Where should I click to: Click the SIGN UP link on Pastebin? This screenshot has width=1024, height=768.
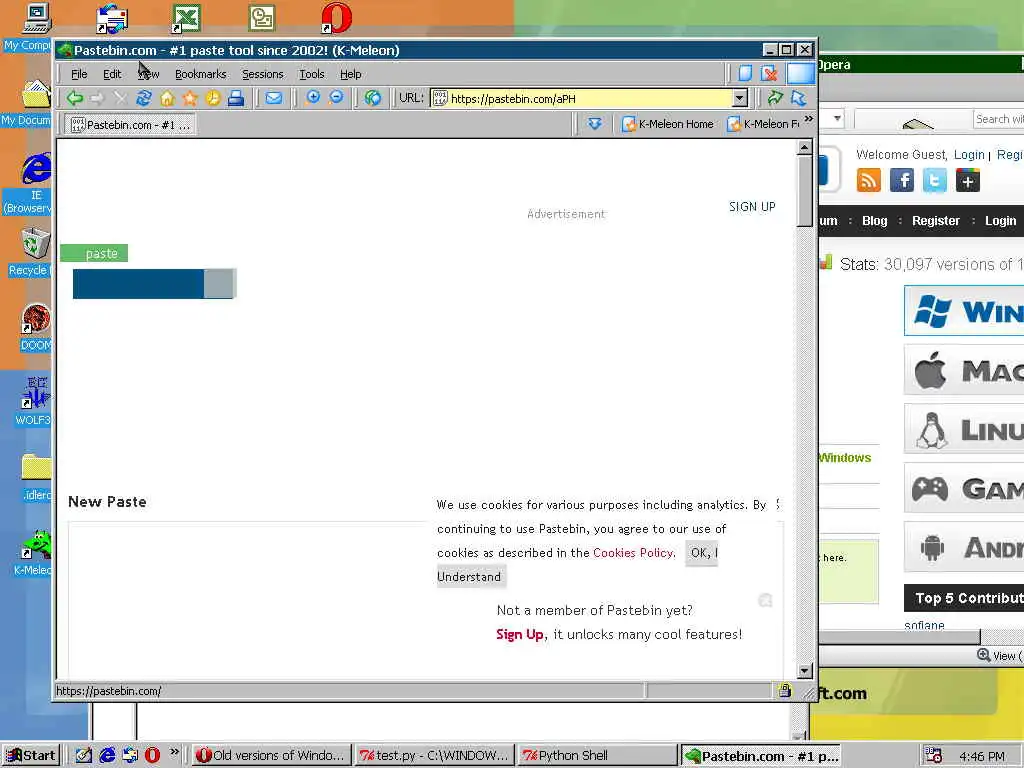(752, 207)
